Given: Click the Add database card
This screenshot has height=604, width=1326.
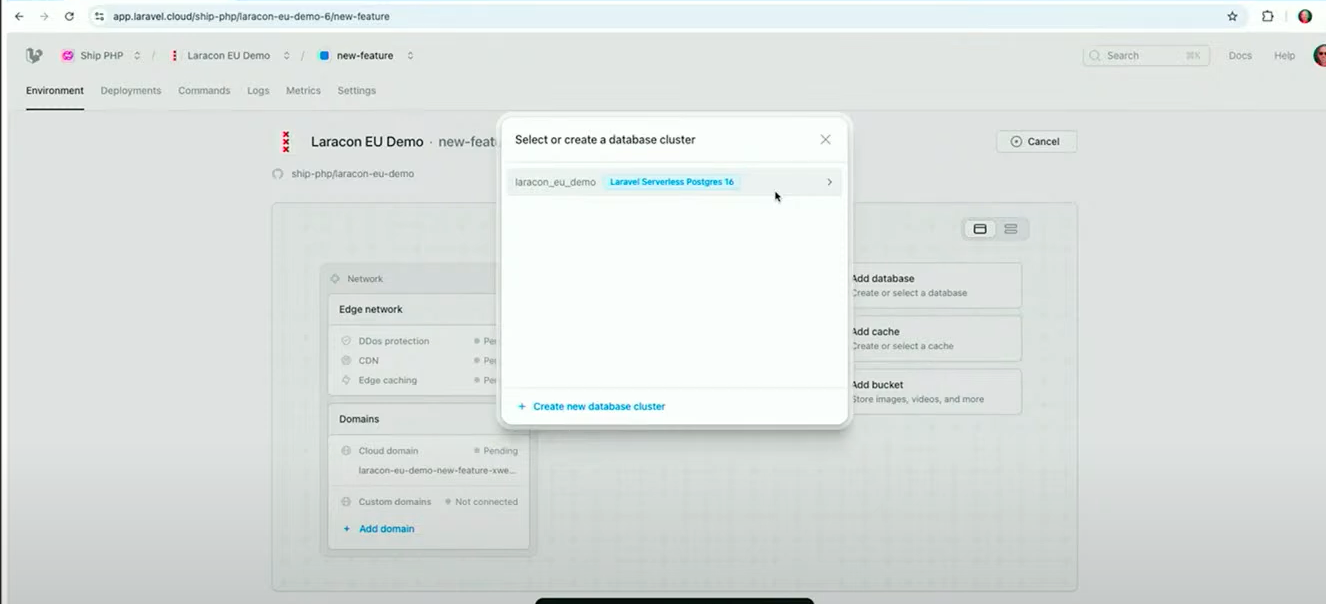Looking at the screenshot, I should [x=934, y=285].
